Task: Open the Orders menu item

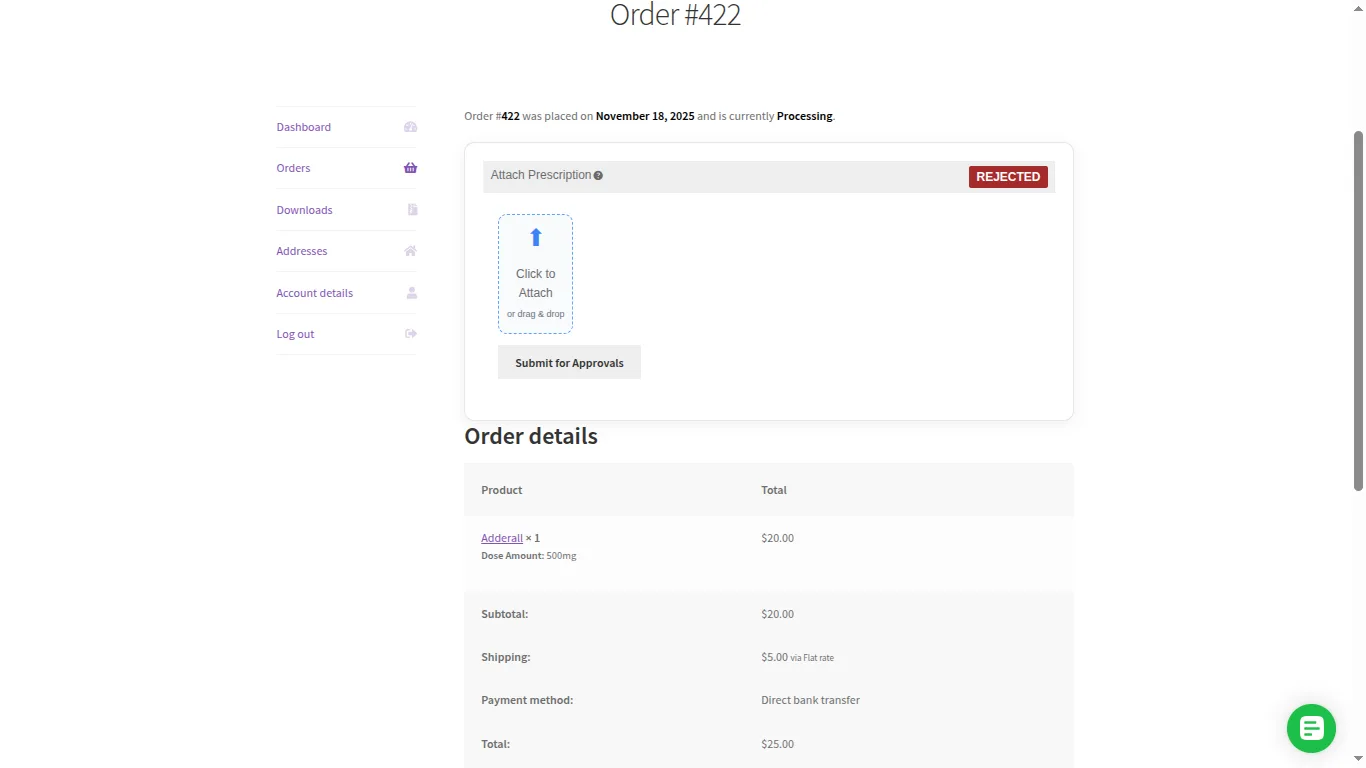Action: point(293,168)
